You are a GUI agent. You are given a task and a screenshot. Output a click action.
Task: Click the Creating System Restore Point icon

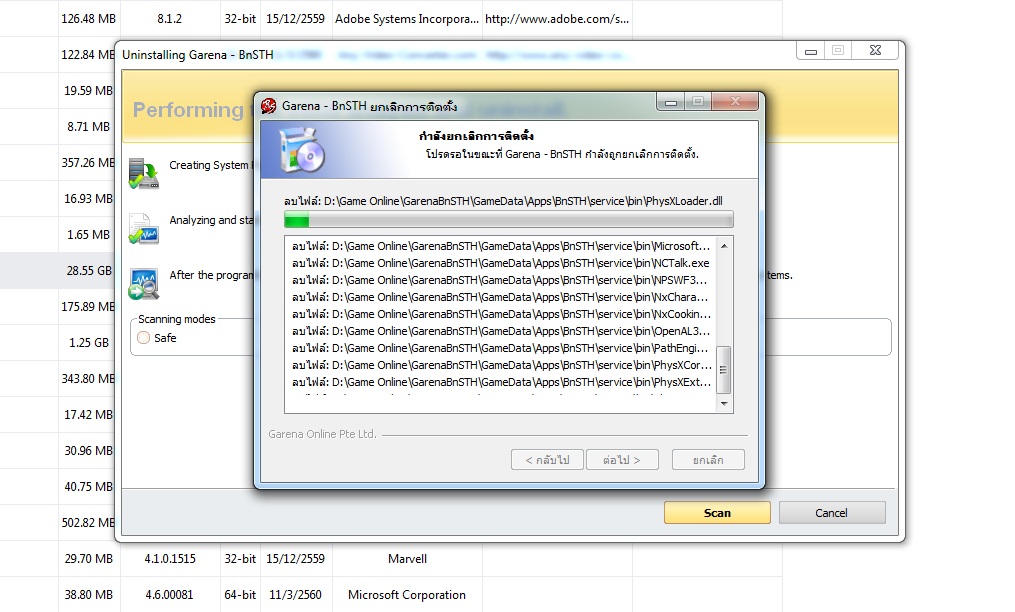point(144,174)
